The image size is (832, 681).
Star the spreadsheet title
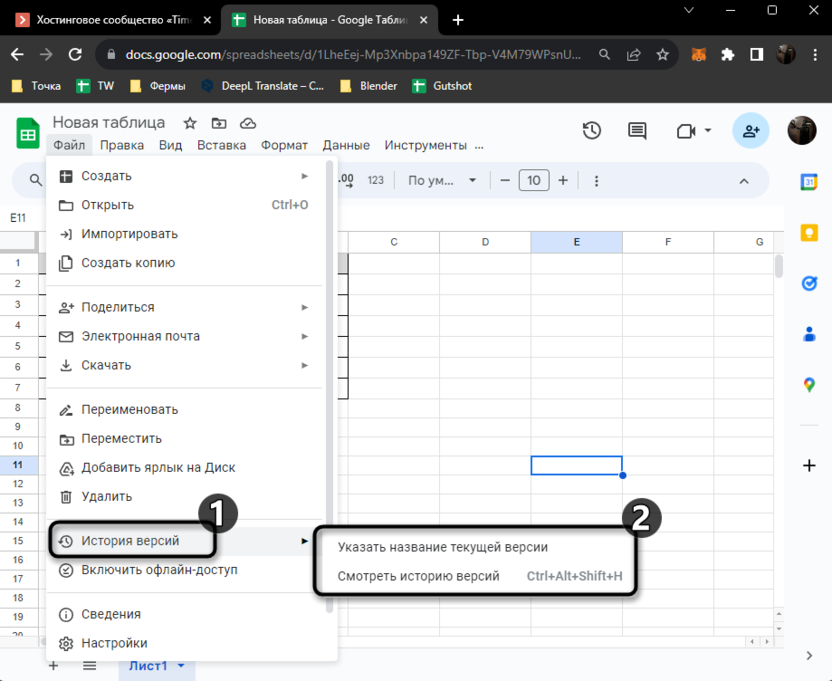tap(190, 123)
